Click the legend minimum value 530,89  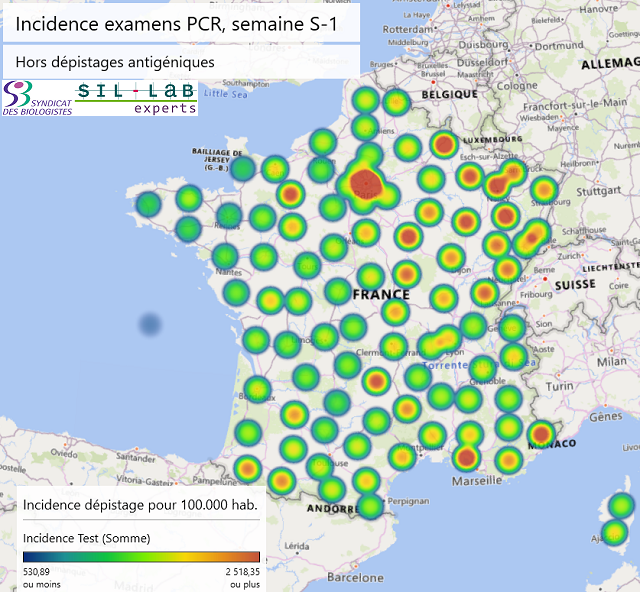coord(37,571)
